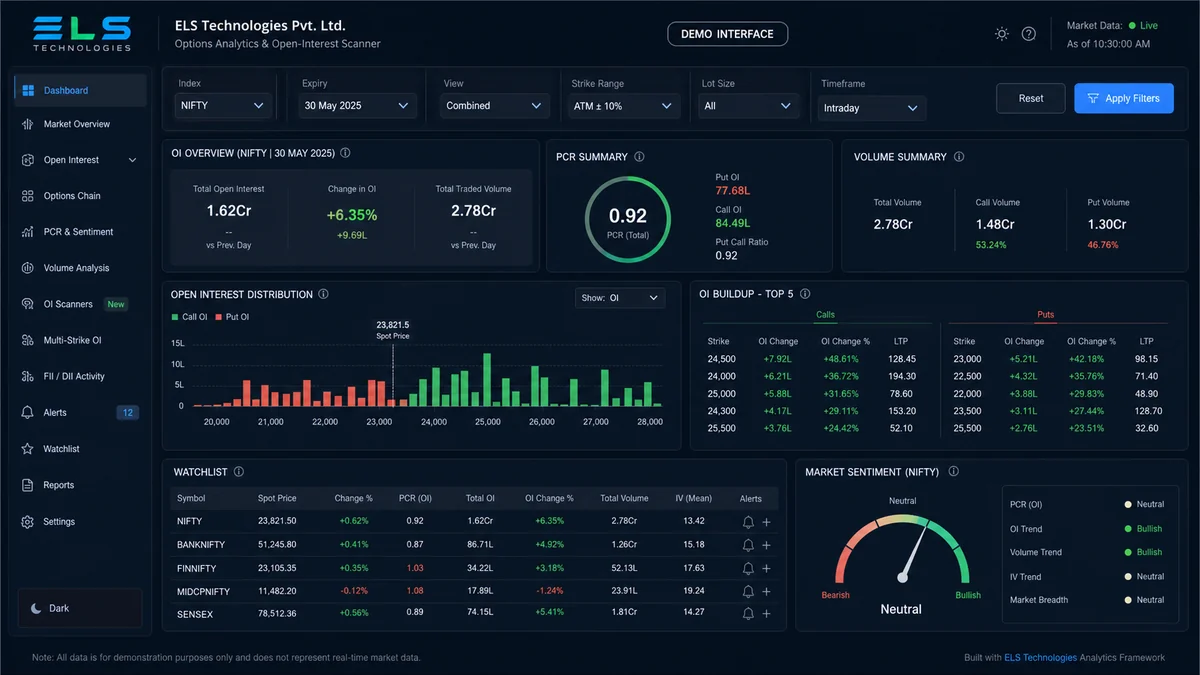Click the alert bell in MIDCPNIFTY row

pyautogui.click(x=748, y=591)
